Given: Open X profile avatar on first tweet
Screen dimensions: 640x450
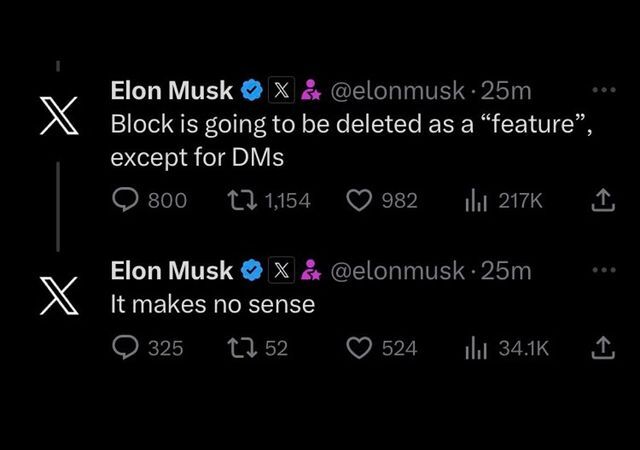Looking at the screenshot, I should (x=59, y=116).
